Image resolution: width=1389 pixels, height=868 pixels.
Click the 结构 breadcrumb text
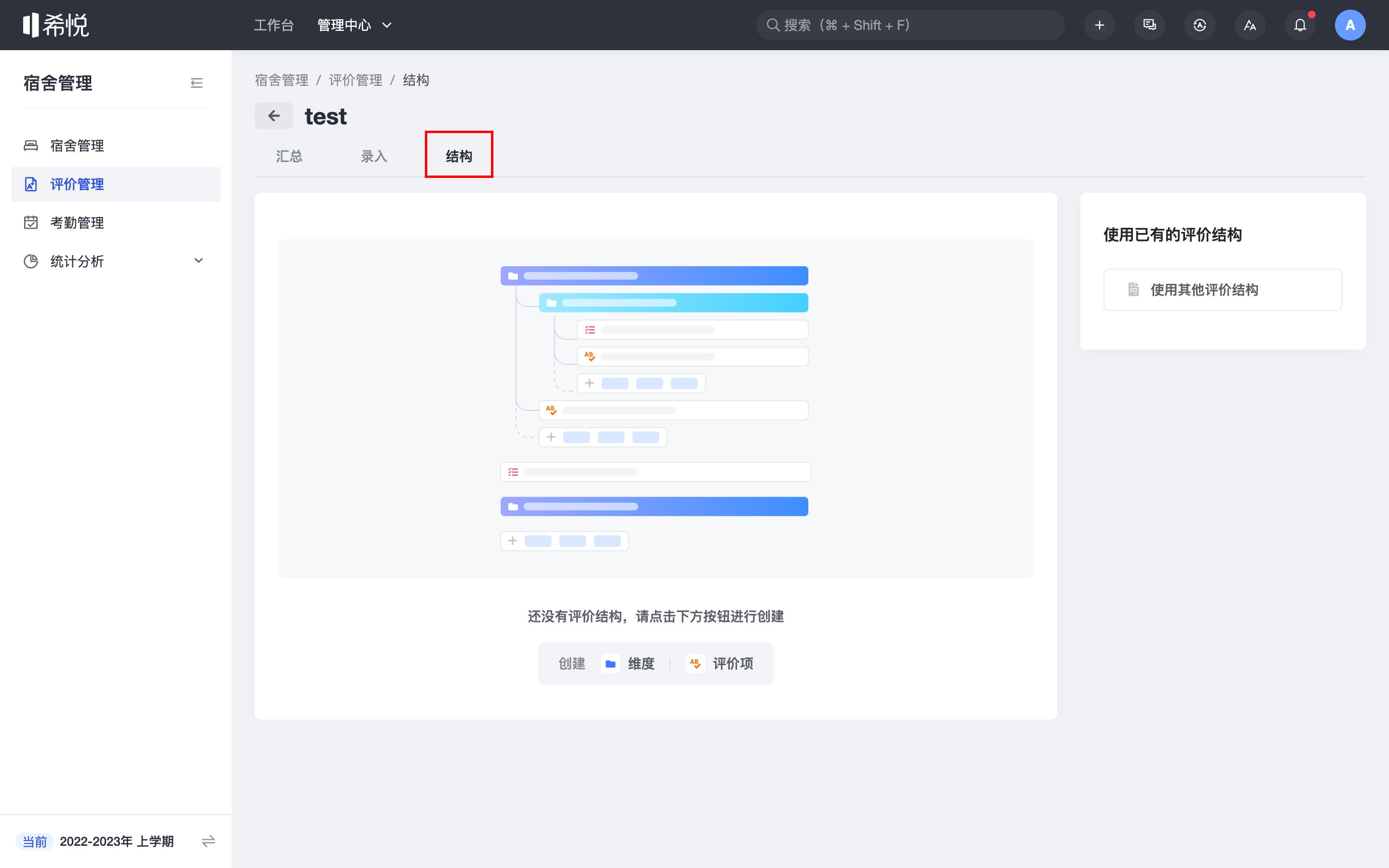pyautogui.click(x=416, y=81)
